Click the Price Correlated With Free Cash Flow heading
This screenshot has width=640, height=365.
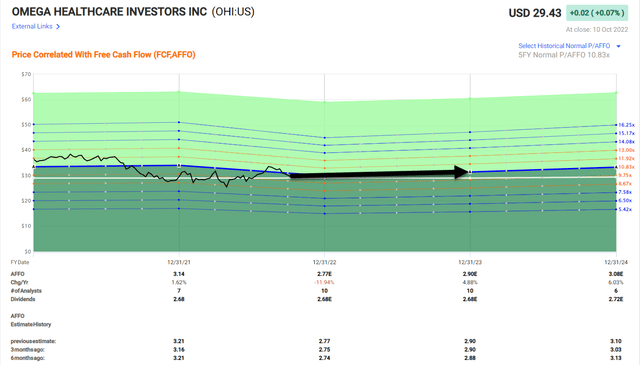pos(103,55)
